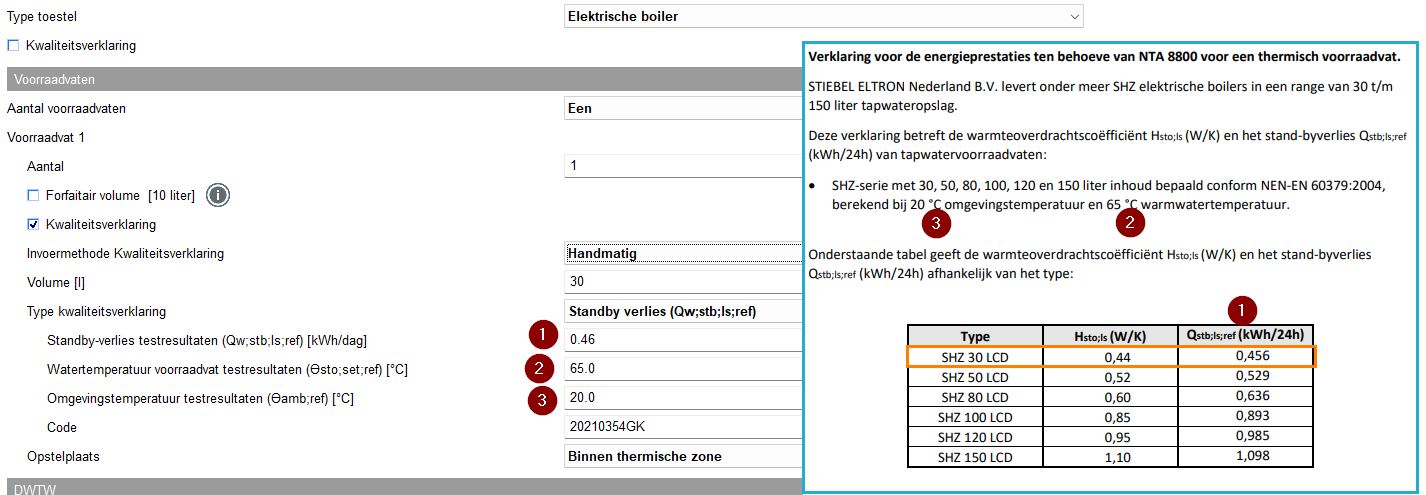Enable the top Kwaliteitsverklaring checkbox under Type toestel

pos(13,45)
